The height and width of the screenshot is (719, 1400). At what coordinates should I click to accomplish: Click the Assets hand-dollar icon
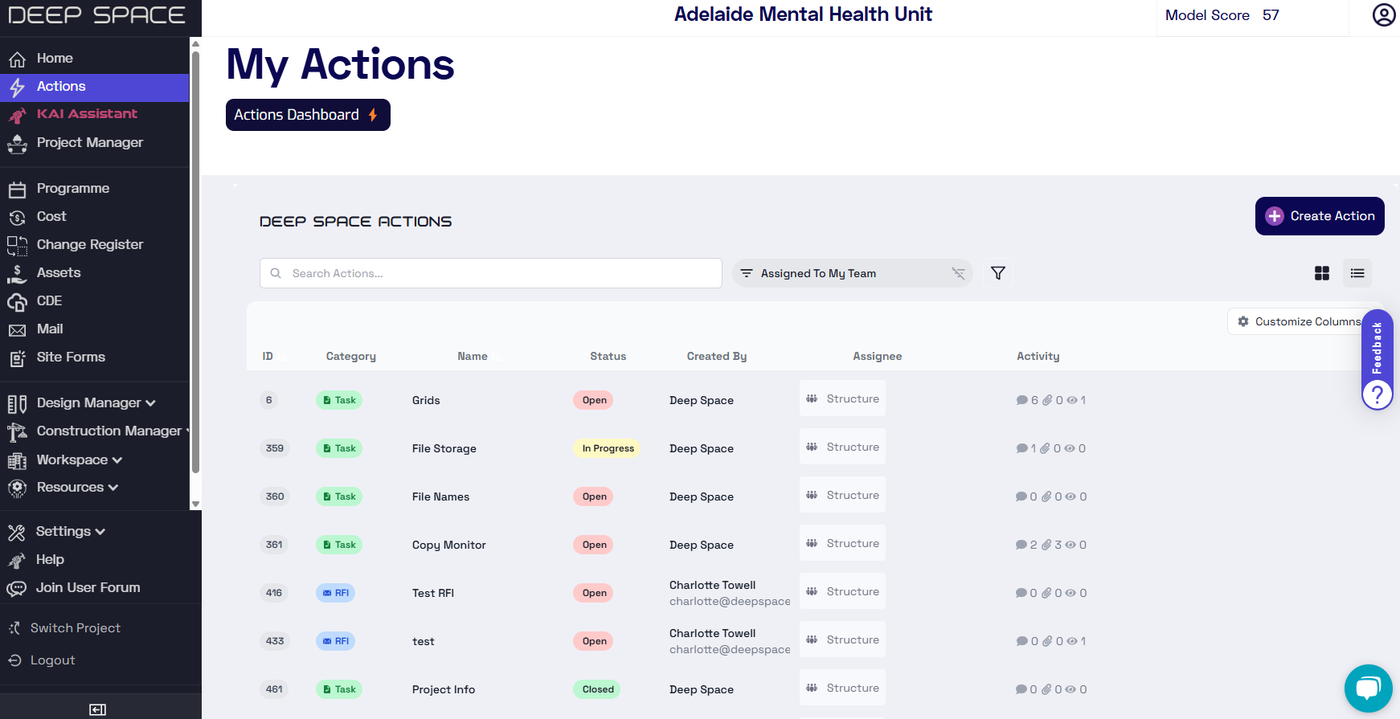pyautogui.click(x=17, y=273)
